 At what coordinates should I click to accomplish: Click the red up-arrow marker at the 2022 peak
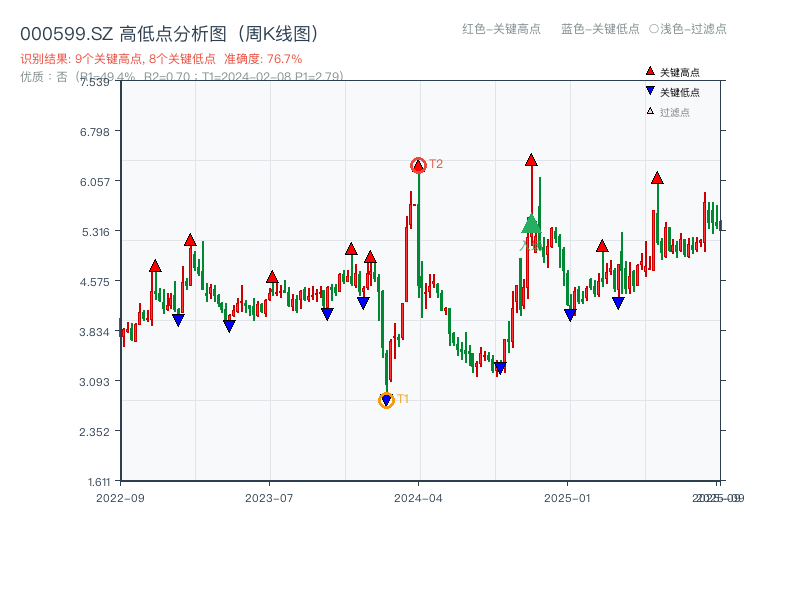[x=189, y=240]
